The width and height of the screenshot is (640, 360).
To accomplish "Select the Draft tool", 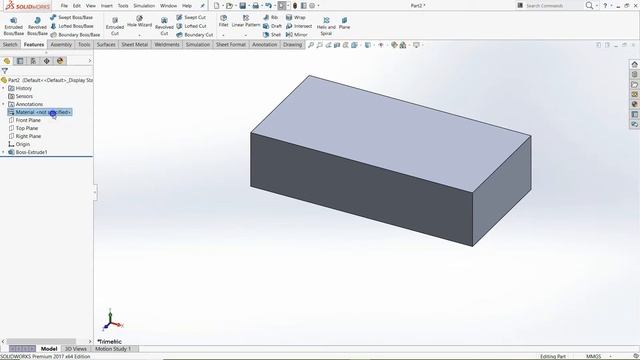I will click(272, 26).
